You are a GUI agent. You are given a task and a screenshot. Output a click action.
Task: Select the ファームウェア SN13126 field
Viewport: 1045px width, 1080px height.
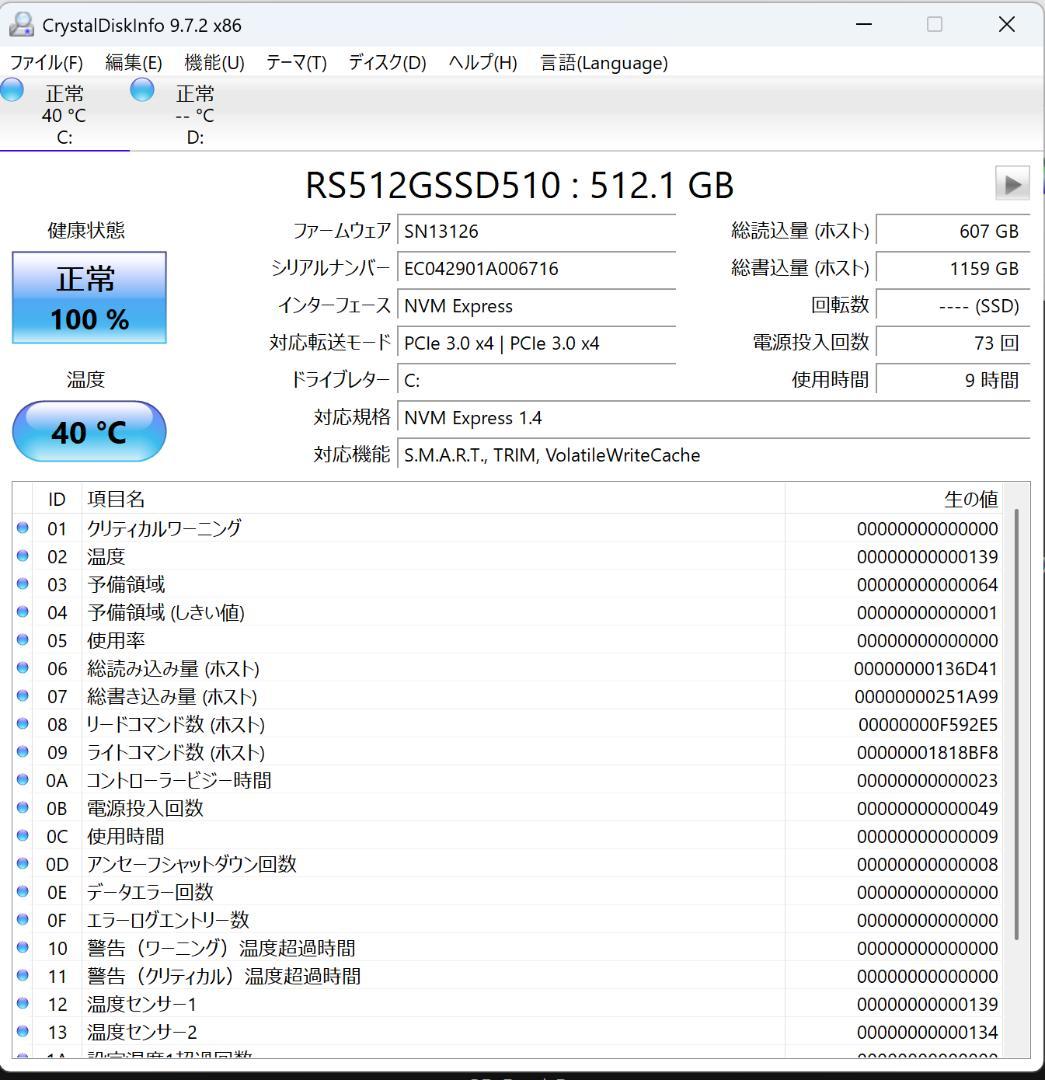535,230
